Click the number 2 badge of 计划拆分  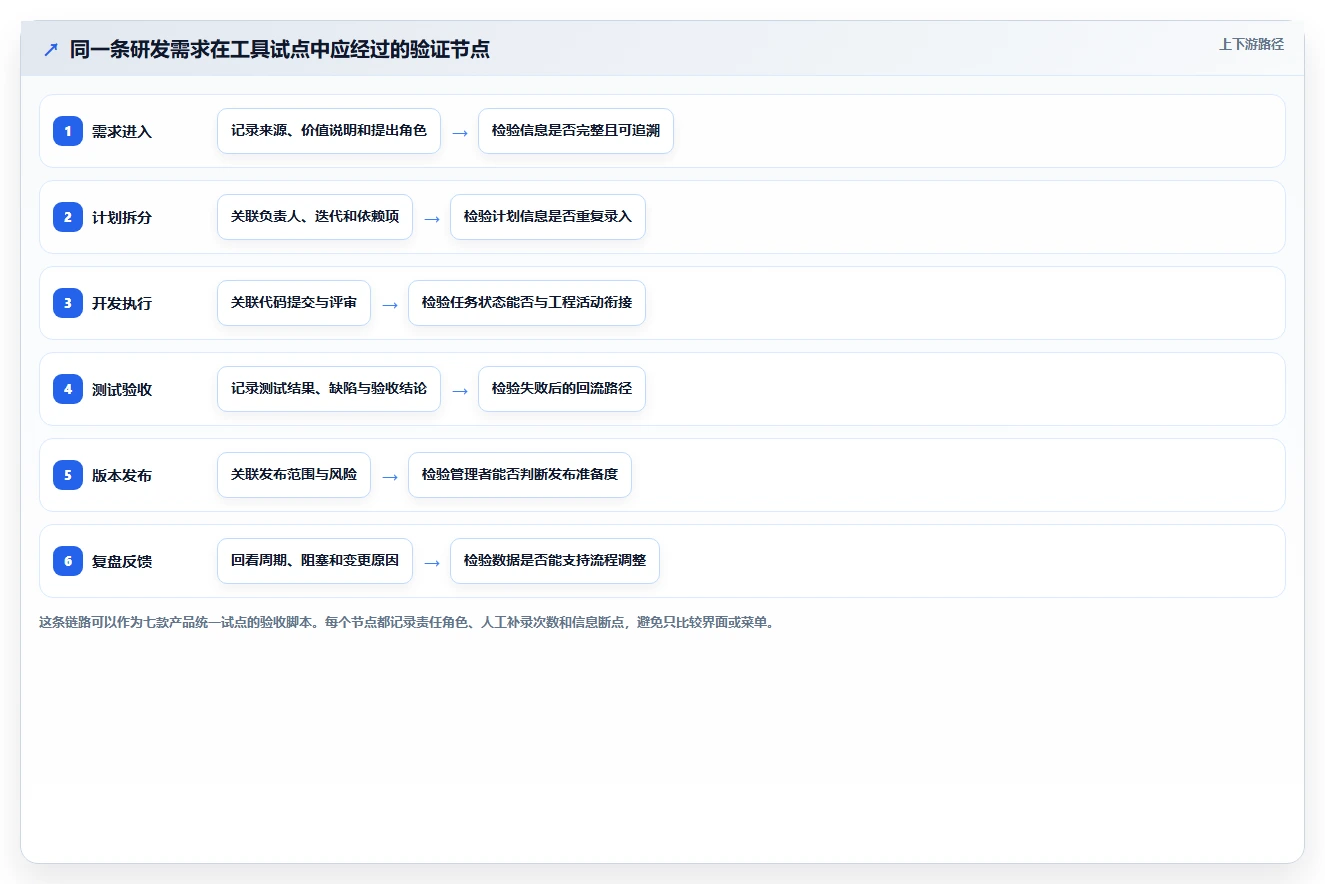click(68, 217)
